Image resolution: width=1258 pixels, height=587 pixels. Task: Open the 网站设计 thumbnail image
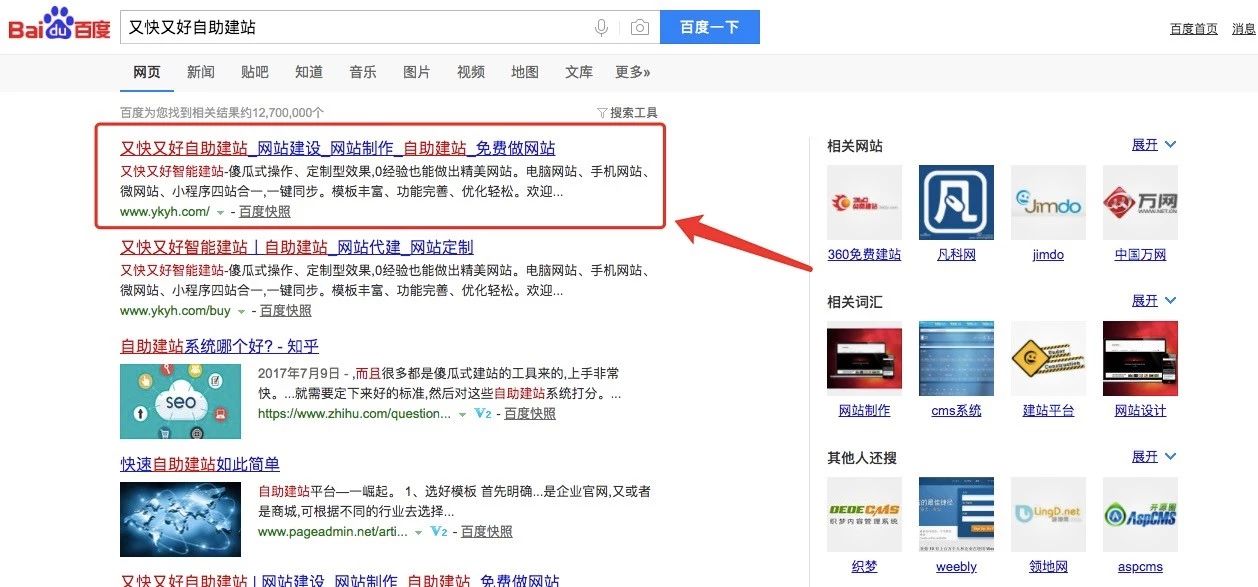coord(1140,359)
